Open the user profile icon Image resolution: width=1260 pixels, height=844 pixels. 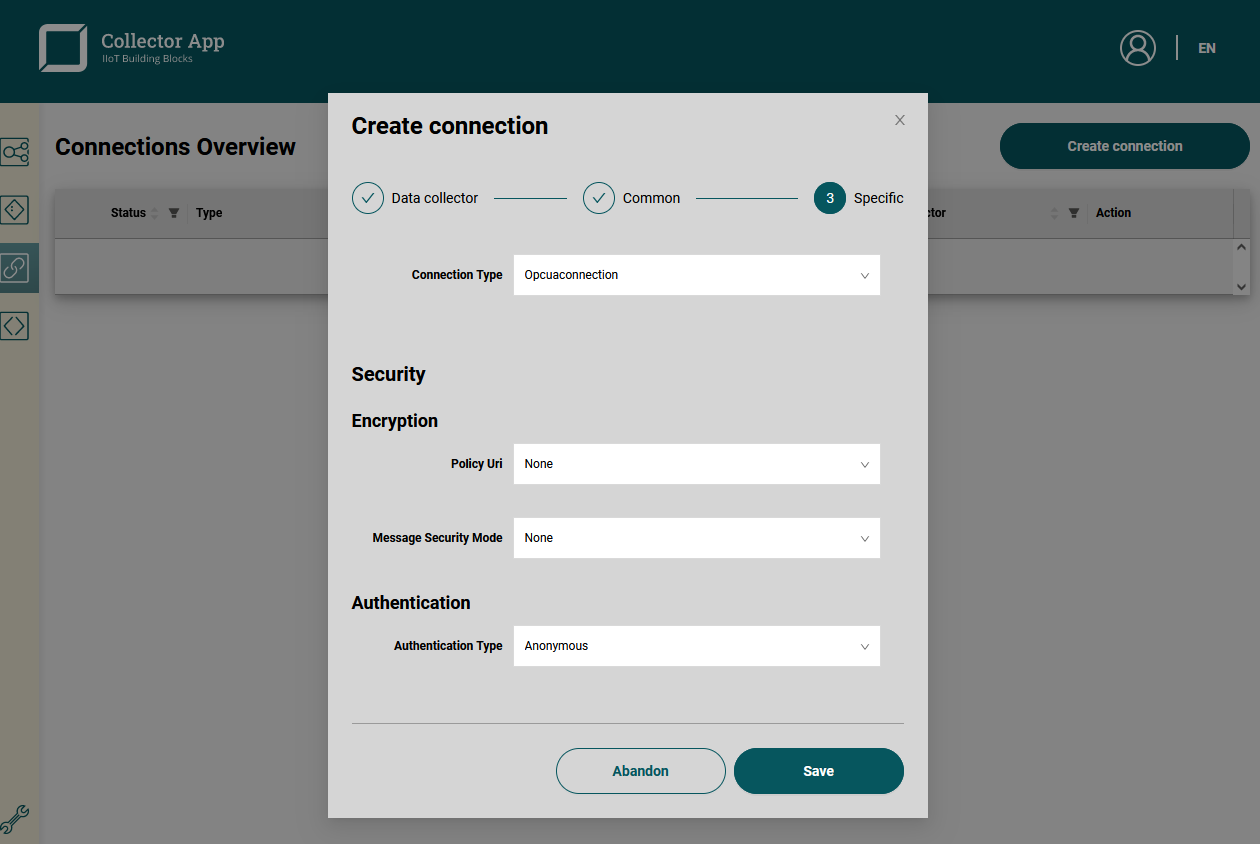point(1137,48)
